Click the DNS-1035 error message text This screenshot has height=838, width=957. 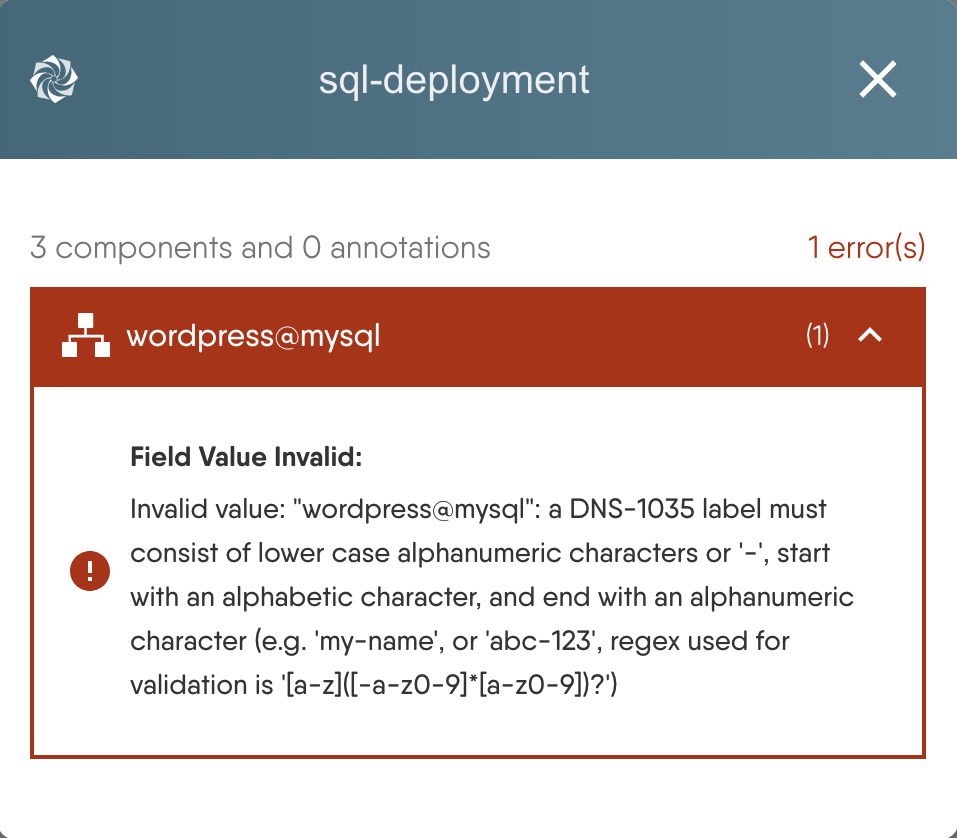tap(490, 597)
